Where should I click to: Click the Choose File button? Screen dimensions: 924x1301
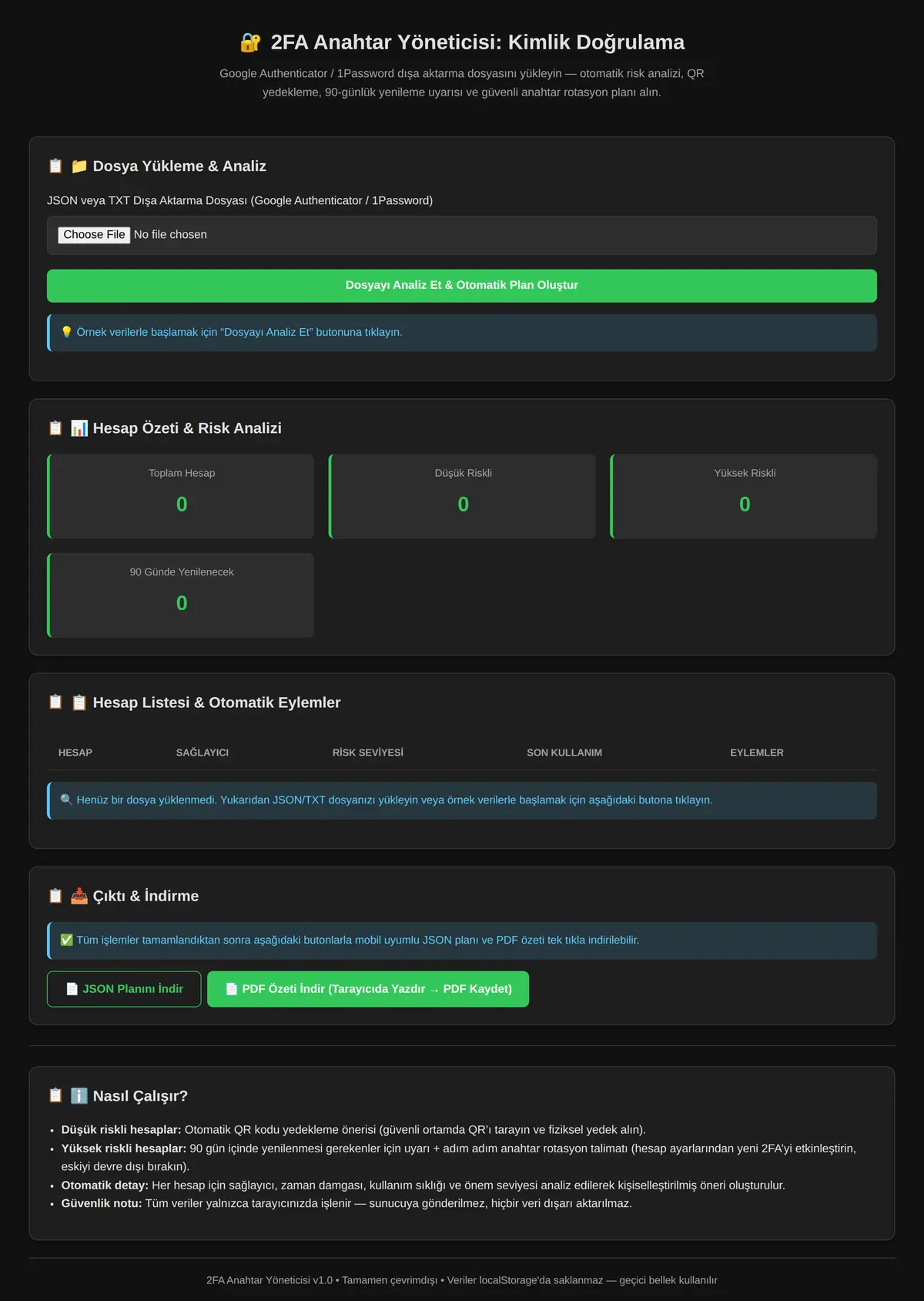point(94,235)
